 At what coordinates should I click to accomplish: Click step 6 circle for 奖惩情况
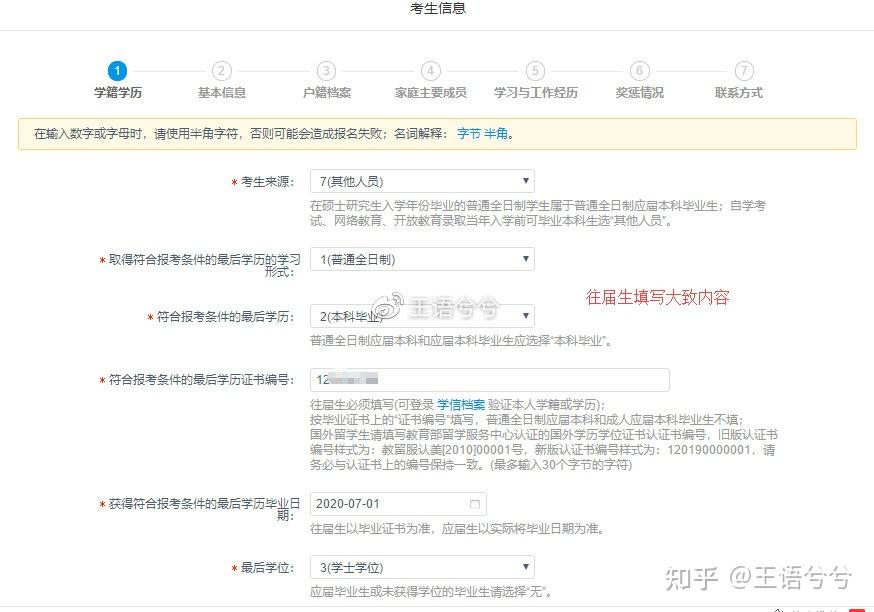tap(639, 71)
